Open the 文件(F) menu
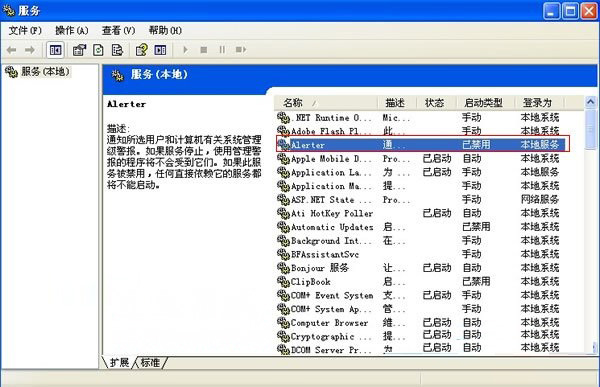 (x=25, y=30)
